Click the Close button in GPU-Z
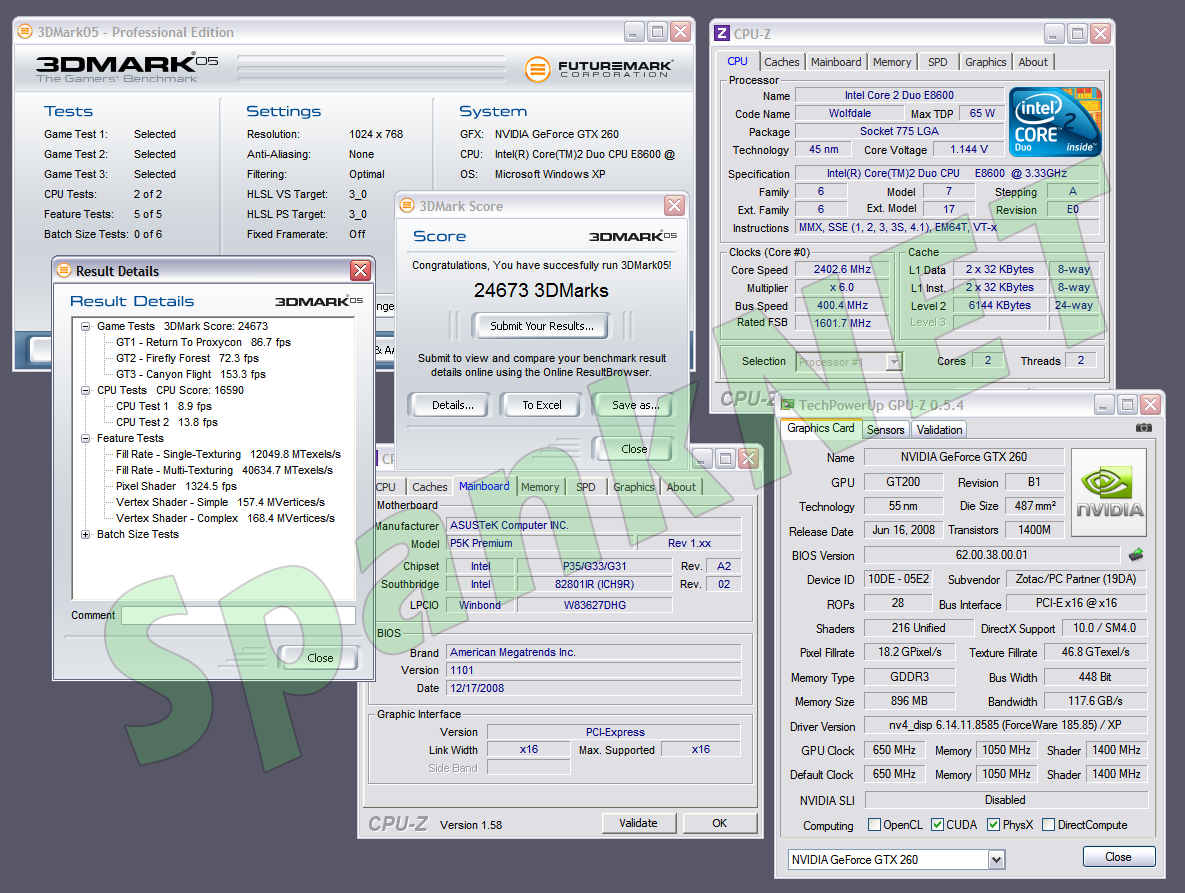The image size is (1185, 893). [1118, 857]
